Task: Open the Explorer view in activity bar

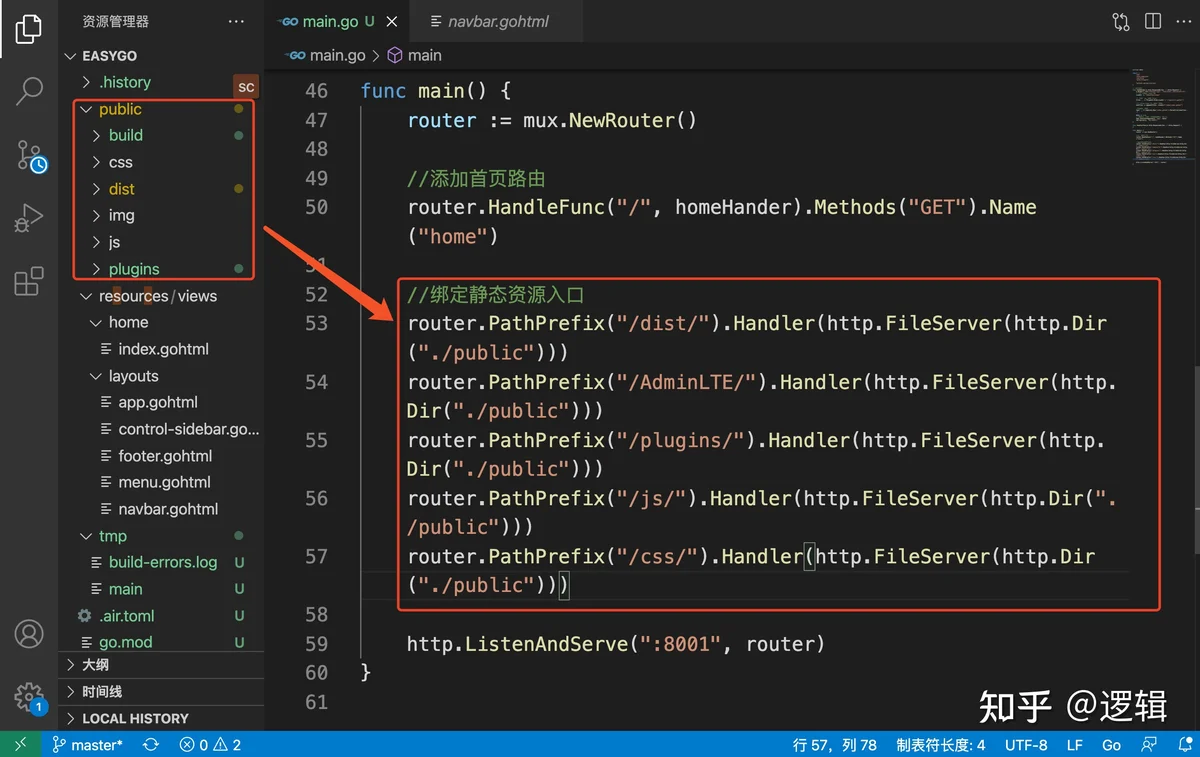Action: point(29,29)
